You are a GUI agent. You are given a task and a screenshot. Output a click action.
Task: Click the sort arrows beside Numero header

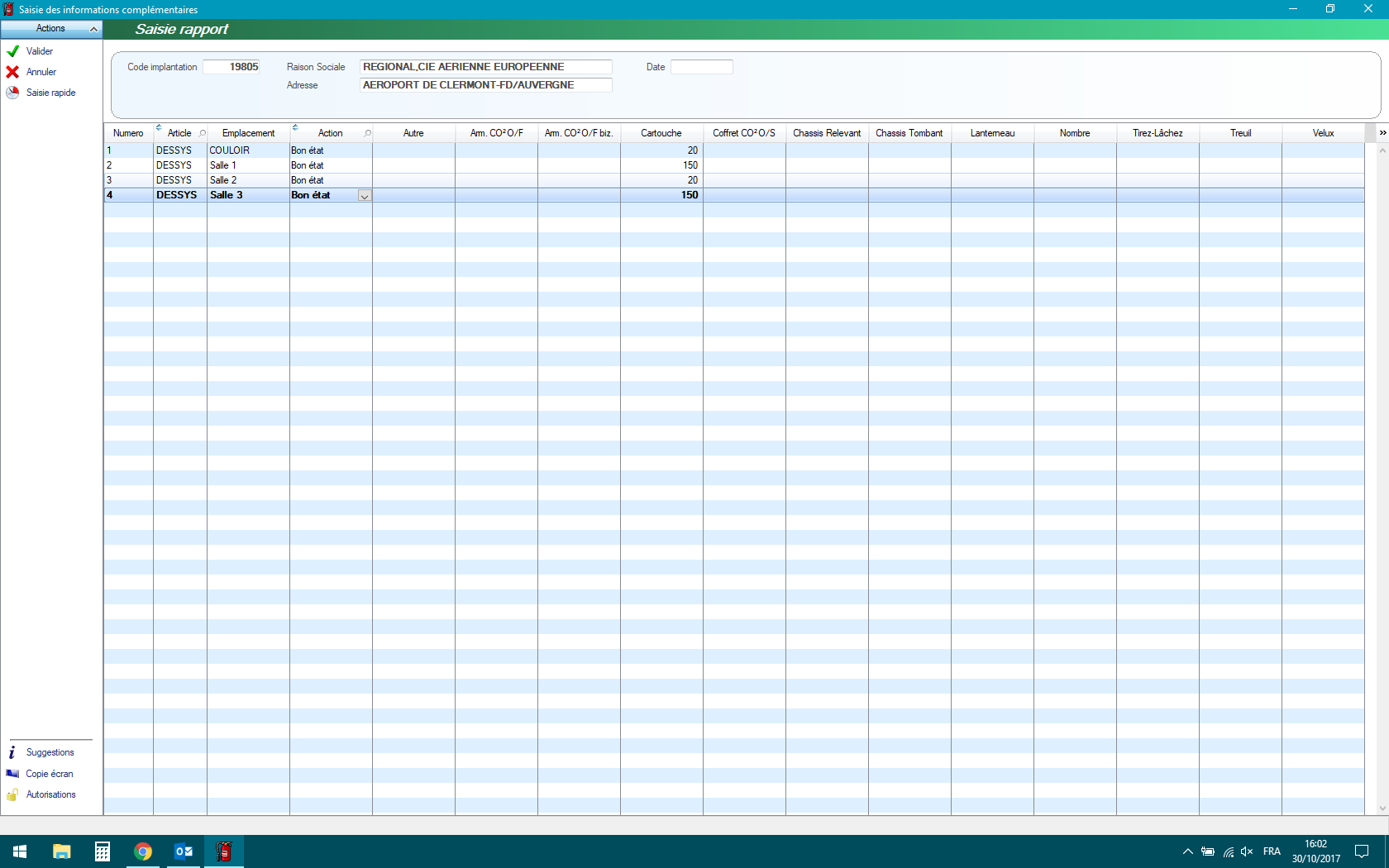pos(159,127)
